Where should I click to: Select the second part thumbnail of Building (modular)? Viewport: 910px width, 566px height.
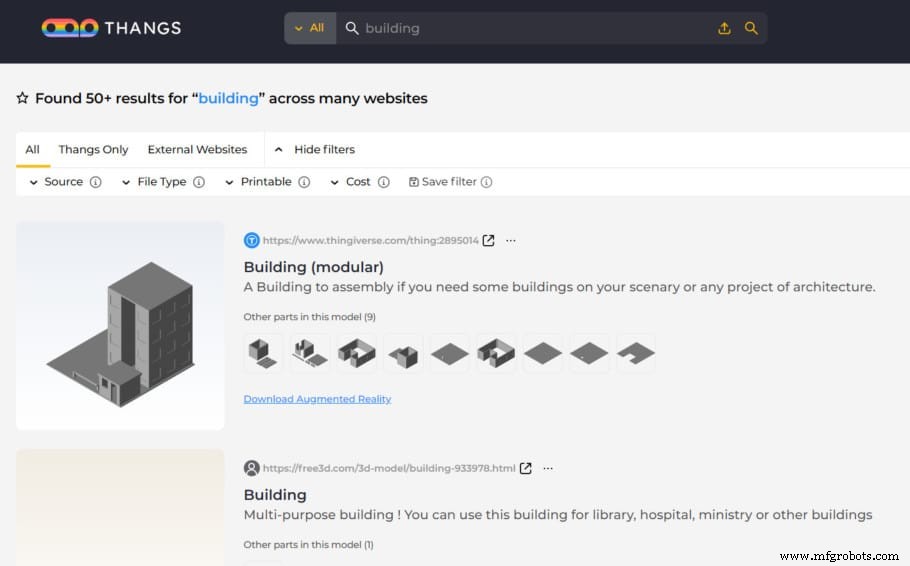click(309, 353)
